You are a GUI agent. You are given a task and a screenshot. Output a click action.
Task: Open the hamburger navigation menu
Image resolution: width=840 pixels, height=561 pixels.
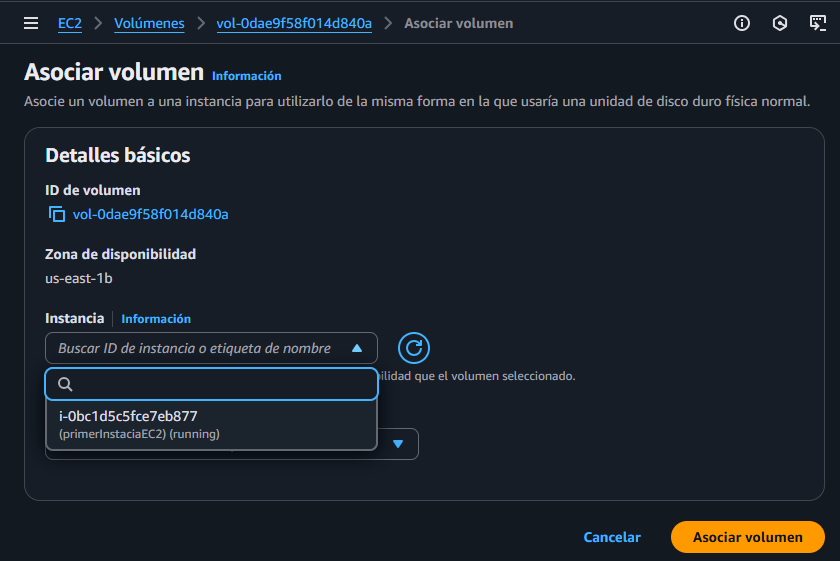tap(31, 23)
